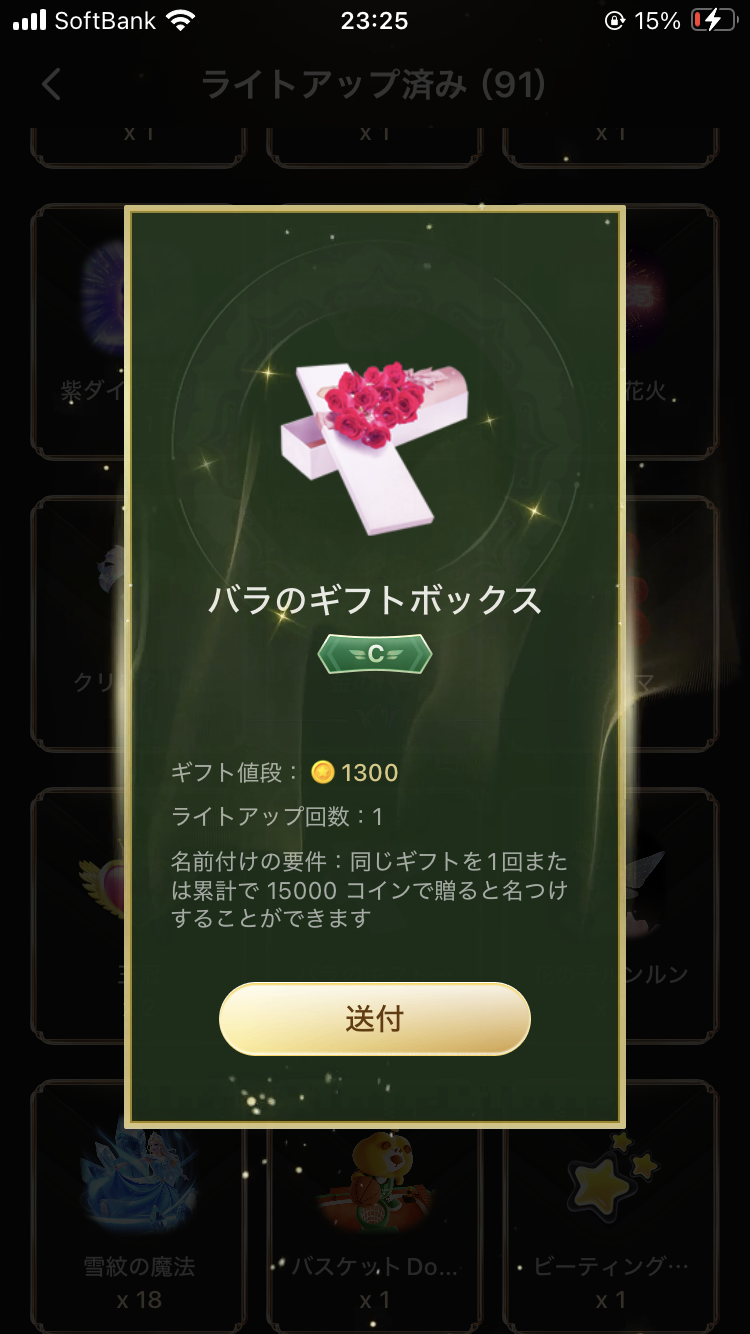Tap the クリ gift card at left edge
This screenshot has width=750, height=1334.
78,623
